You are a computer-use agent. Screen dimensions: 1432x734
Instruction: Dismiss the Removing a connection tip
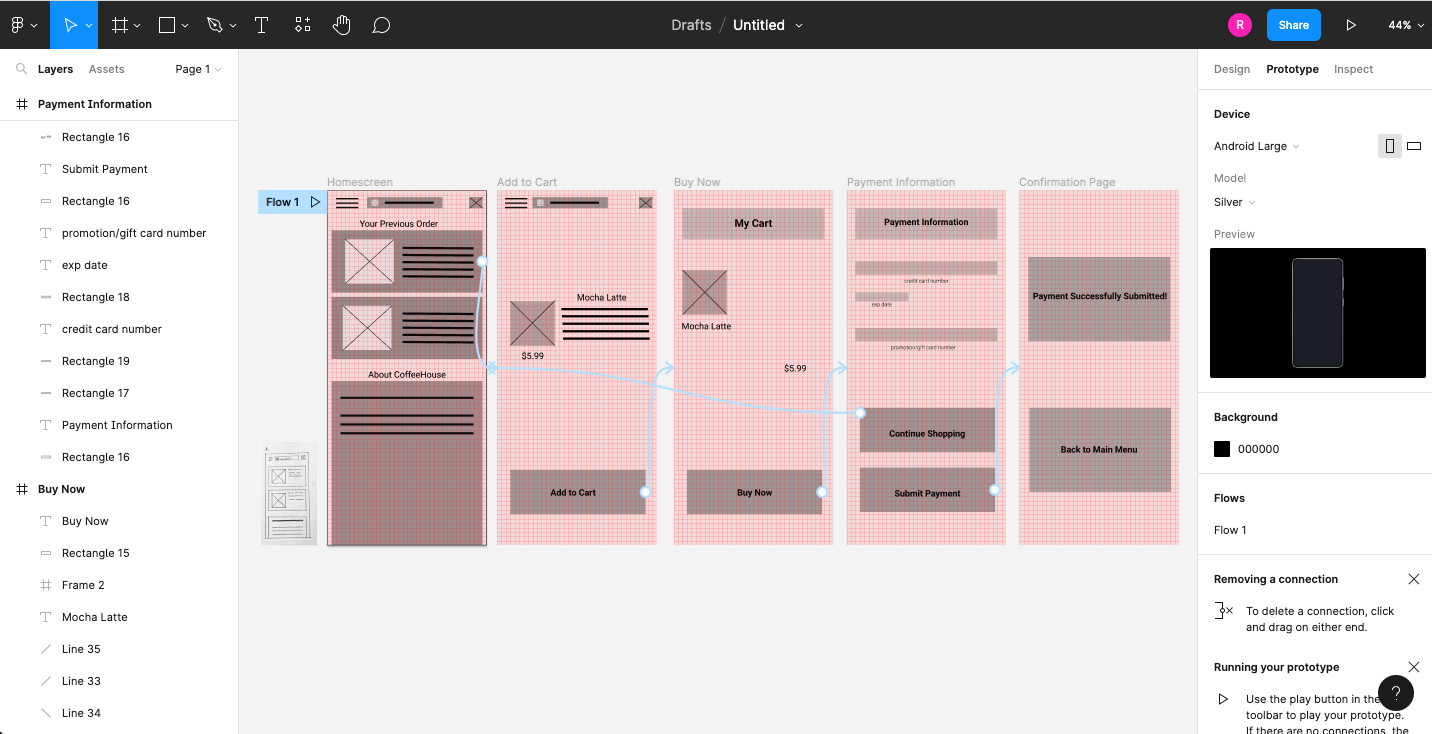(x=1413, y=579)
